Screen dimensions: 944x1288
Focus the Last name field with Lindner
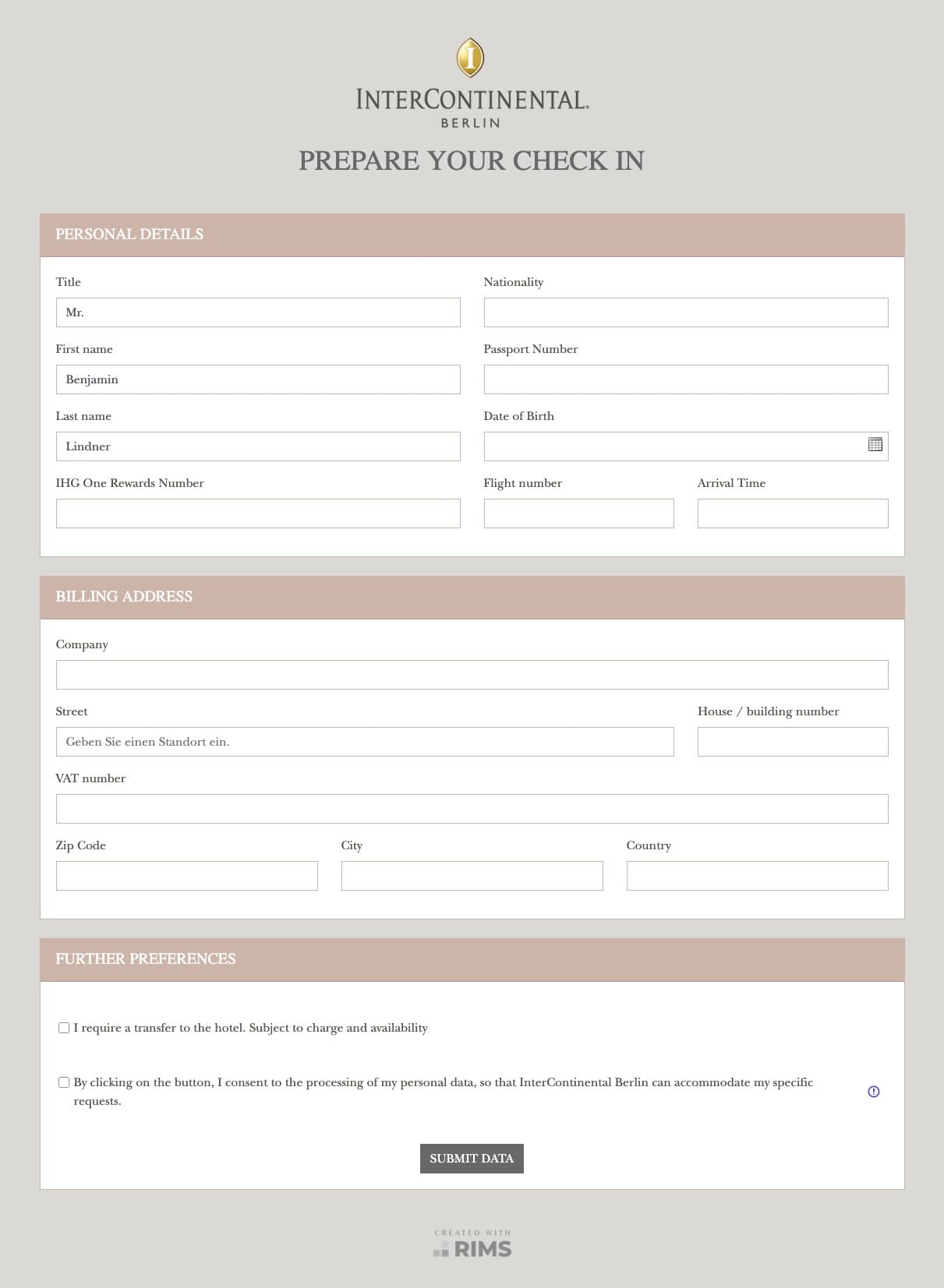pyautogui.click(x=258, y=446)
